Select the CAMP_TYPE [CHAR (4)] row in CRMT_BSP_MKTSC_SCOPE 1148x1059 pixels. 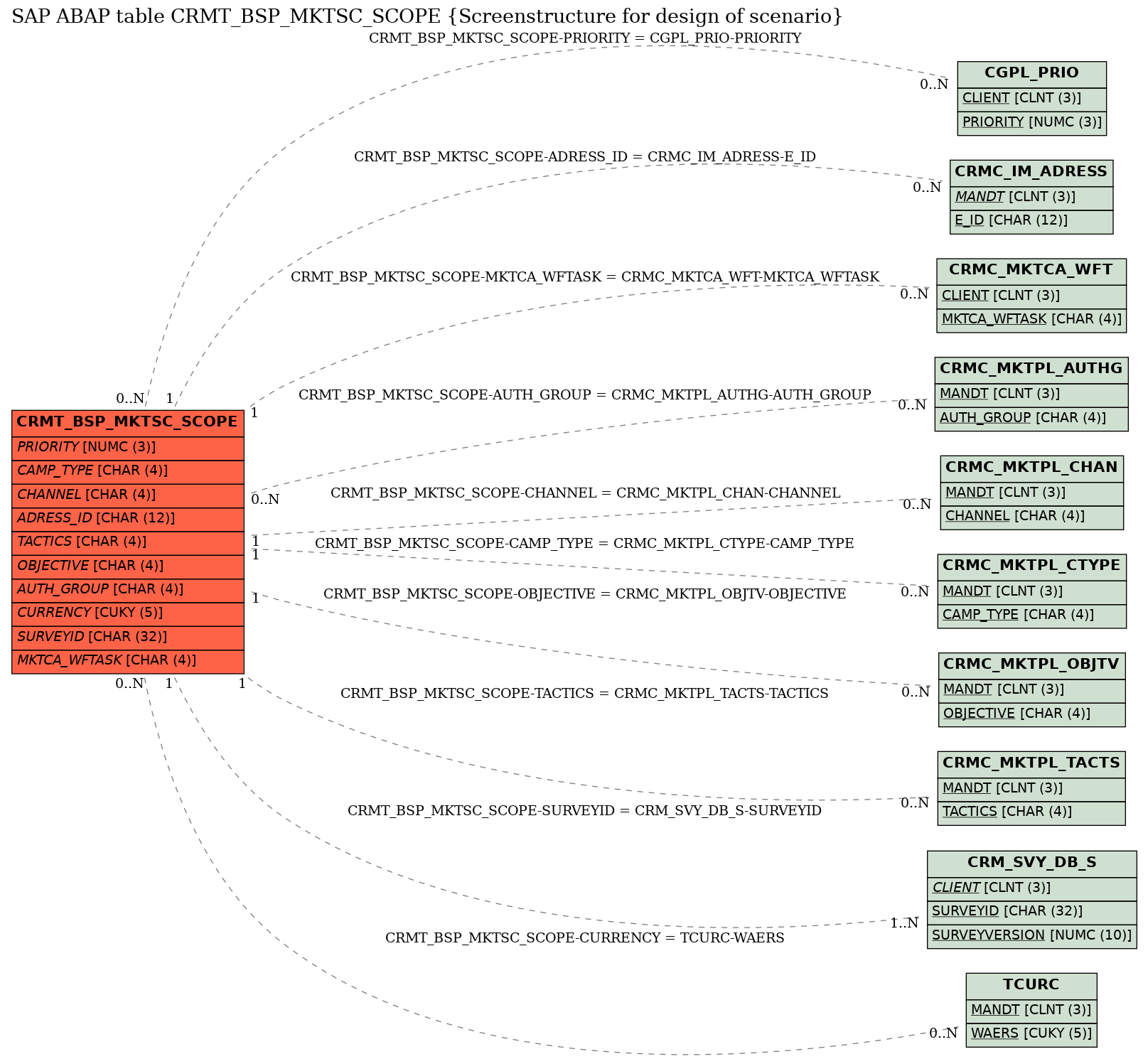tap(128, 471)
